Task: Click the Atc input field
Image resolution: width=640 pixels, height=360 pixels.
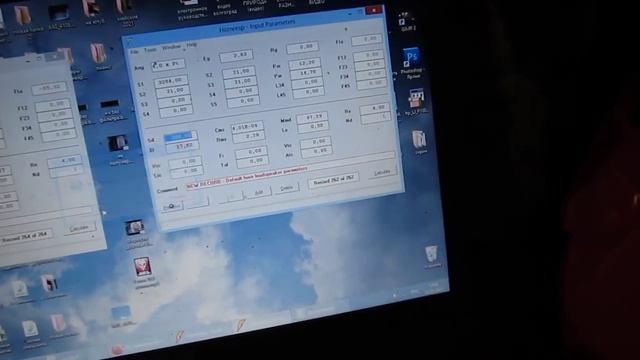Action: pos(316,152)
